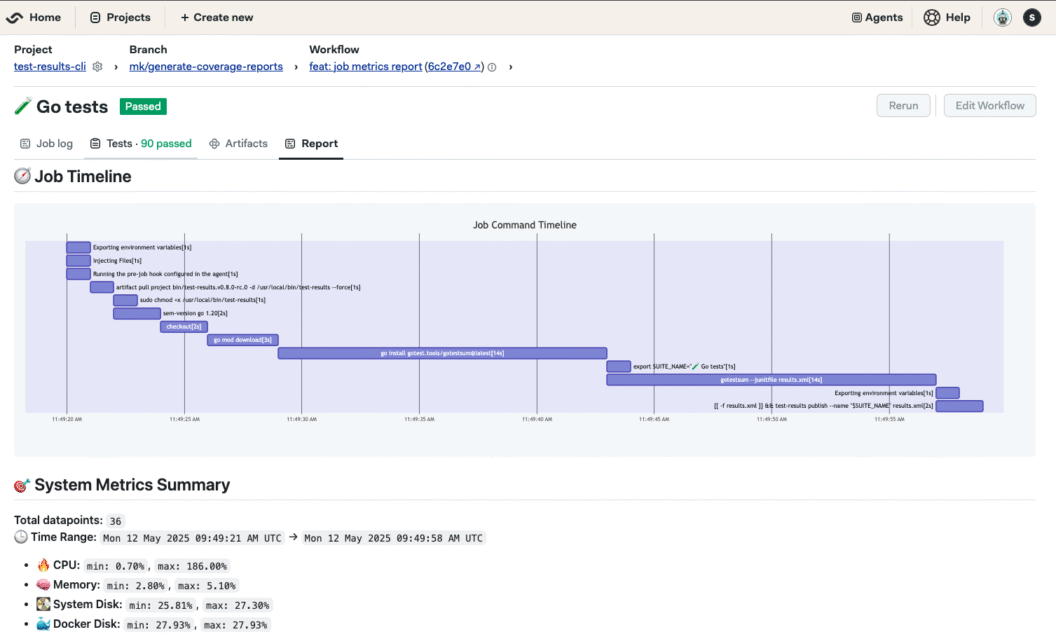Select the export SUITE_NAME timeline bar
Image resolution: width=1056 pixels, height=639 pixels.
tap(618, 366)
